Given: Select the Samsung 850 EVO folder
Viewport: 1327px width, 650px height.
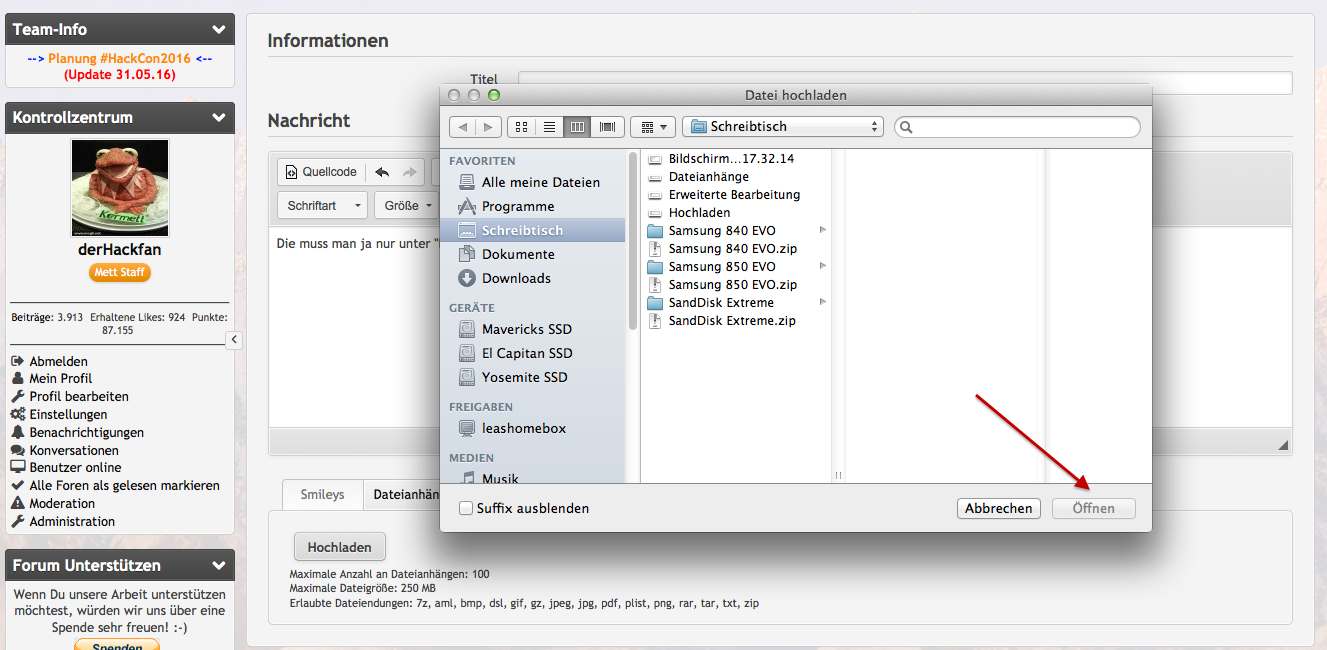Looking at the screenshot, I should [722, 267].
